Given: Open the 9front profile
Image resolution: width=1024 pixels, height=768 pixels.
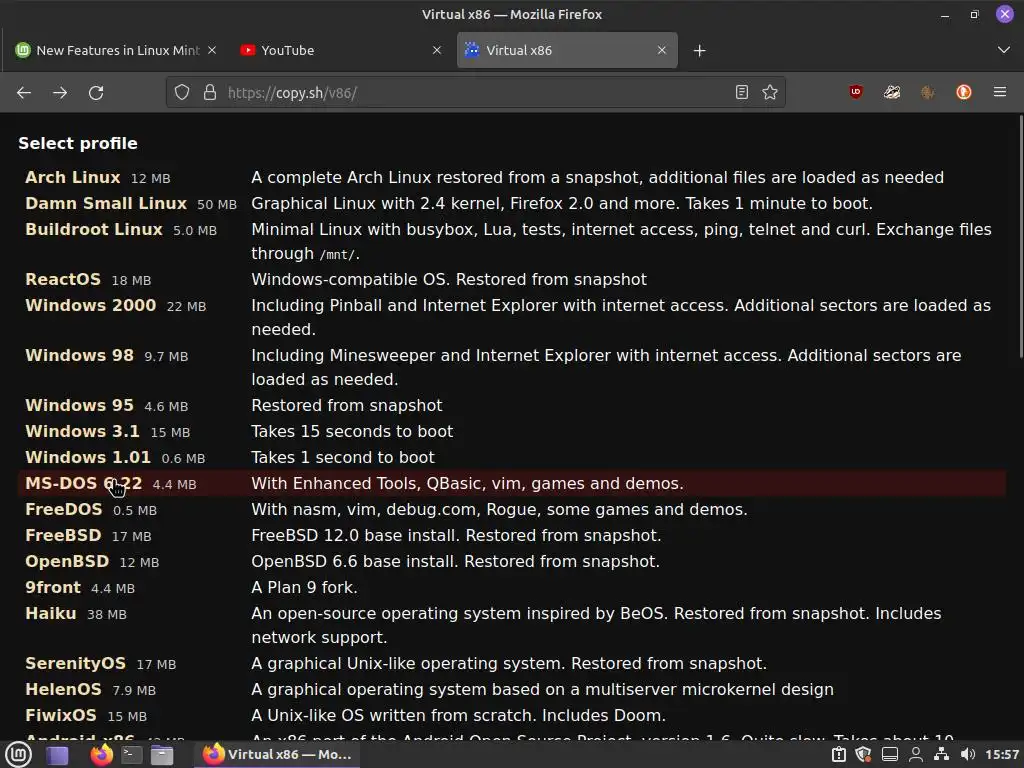Looking at the screenshot, I should click(53, 588).
